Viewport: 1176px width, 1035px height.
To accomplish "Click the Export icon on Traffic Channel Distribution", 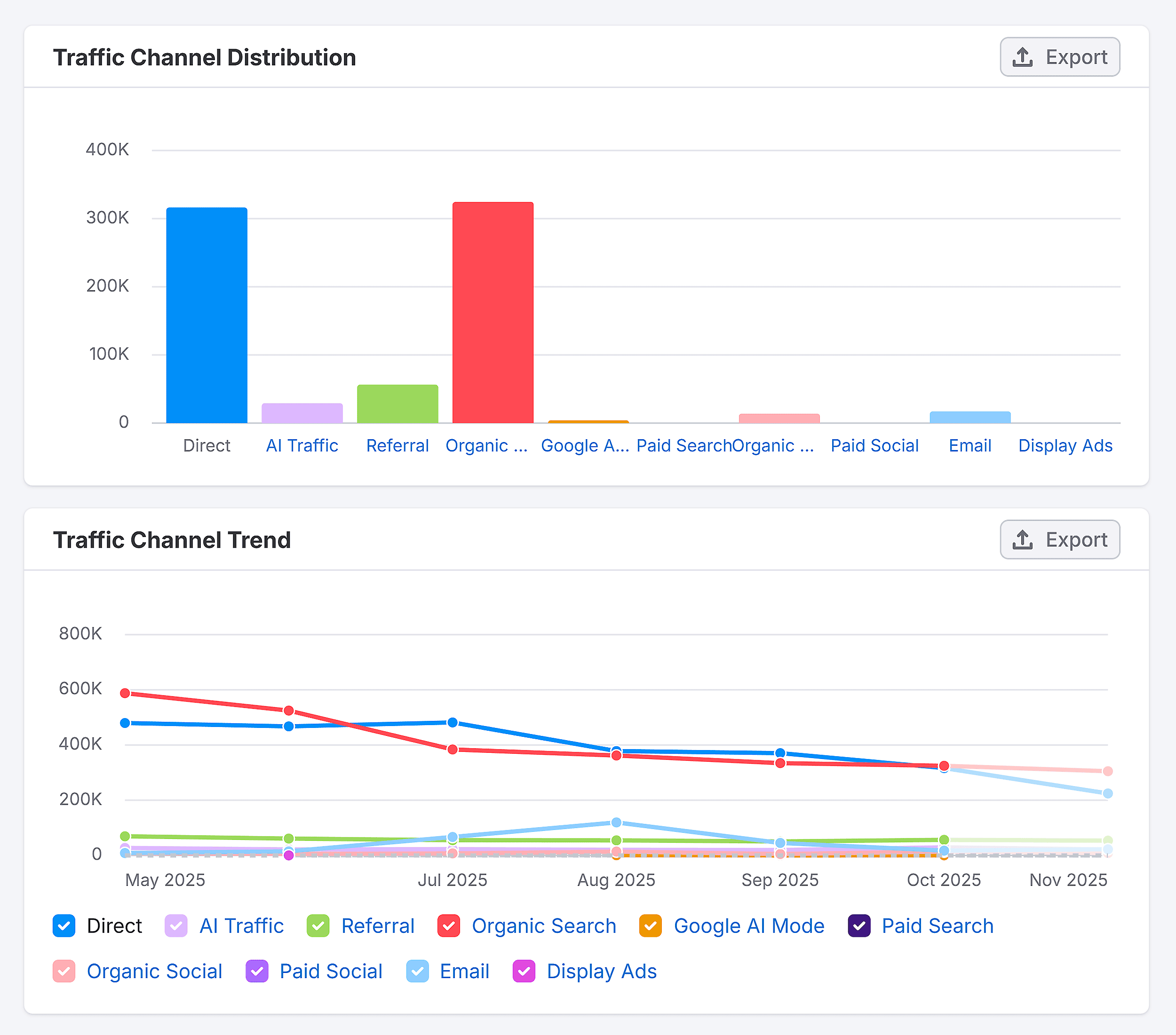I will (x=1022, y=56).
